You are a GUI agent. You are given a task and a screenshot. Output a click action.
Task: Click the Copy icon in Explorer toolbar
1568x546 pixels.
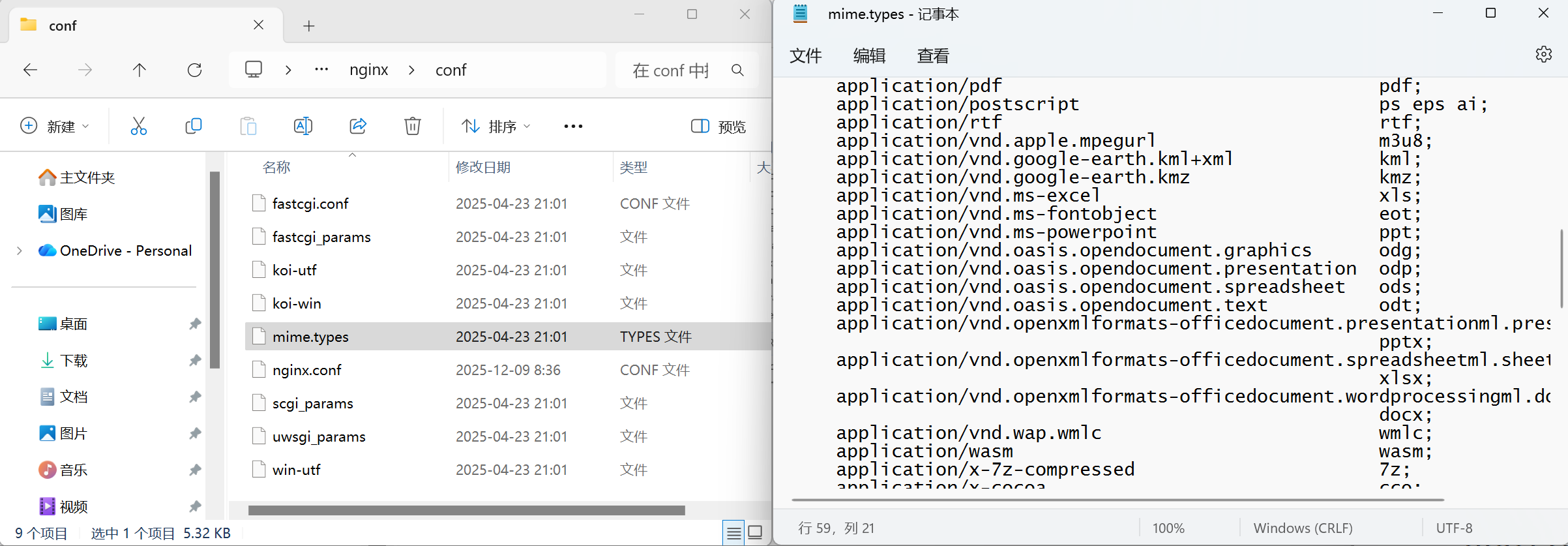tap(194, 126)
